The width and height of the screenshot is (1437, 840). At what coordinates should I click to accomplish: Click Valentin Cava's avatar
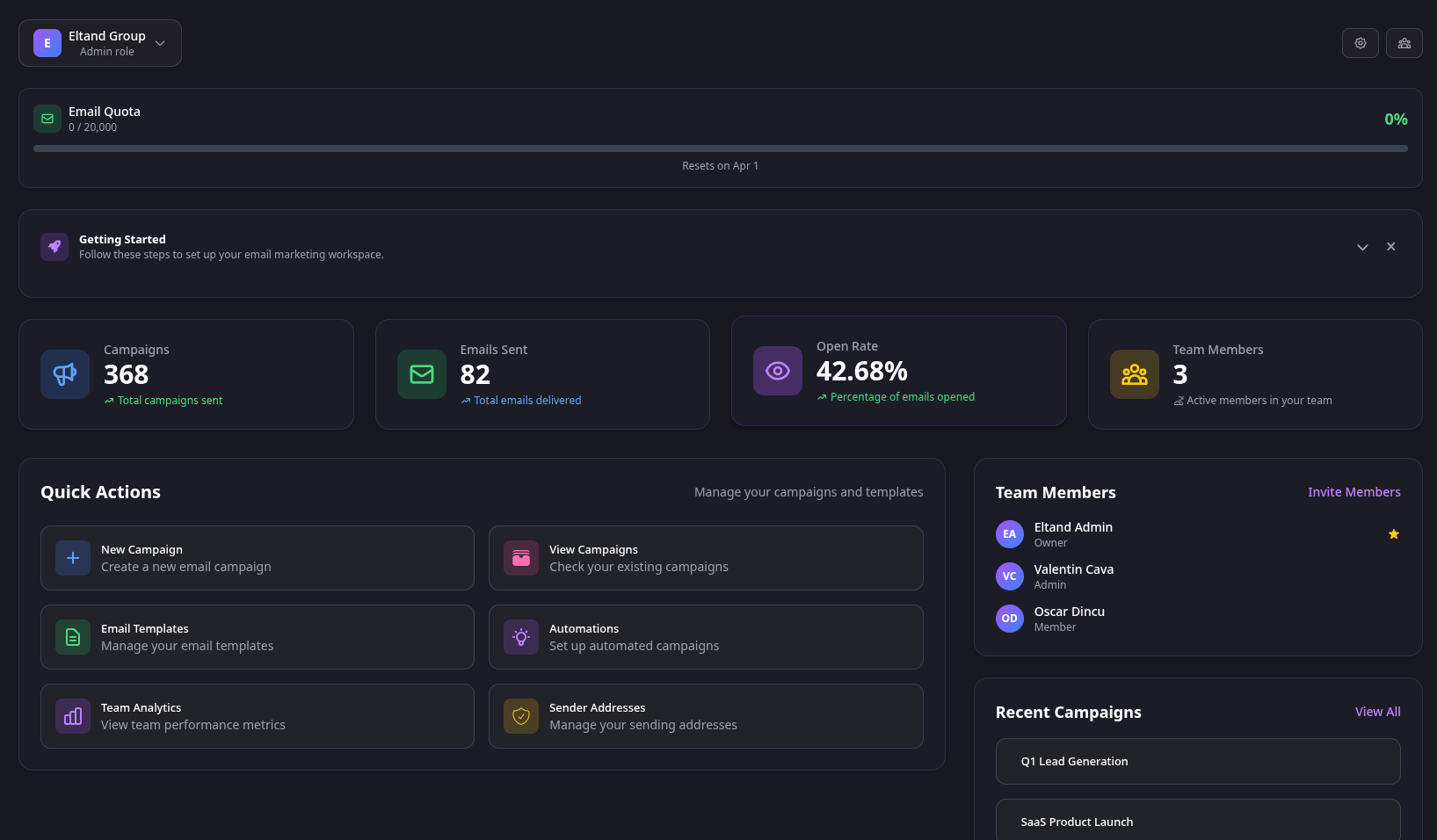pos(1009,576)
